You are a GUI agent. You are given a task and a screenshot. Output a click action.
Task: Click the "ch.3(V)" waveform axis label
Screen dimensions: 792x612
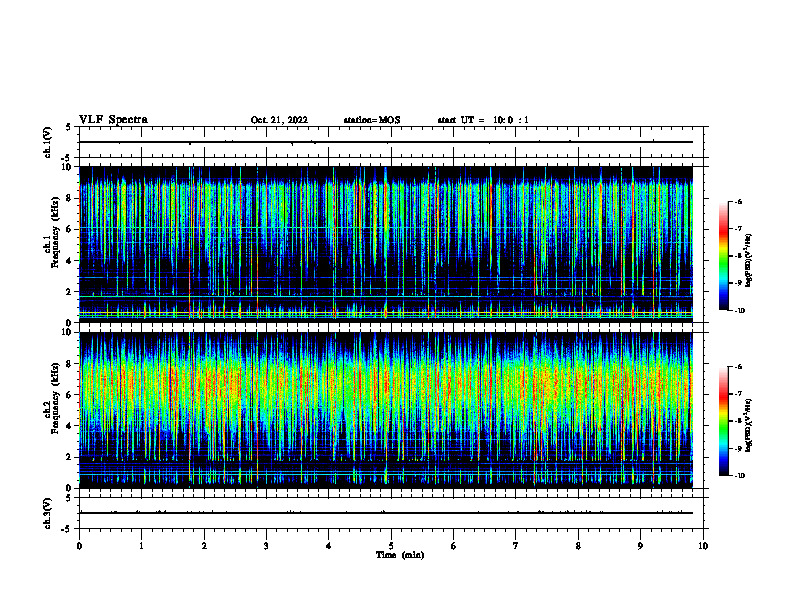coord(47,513)
